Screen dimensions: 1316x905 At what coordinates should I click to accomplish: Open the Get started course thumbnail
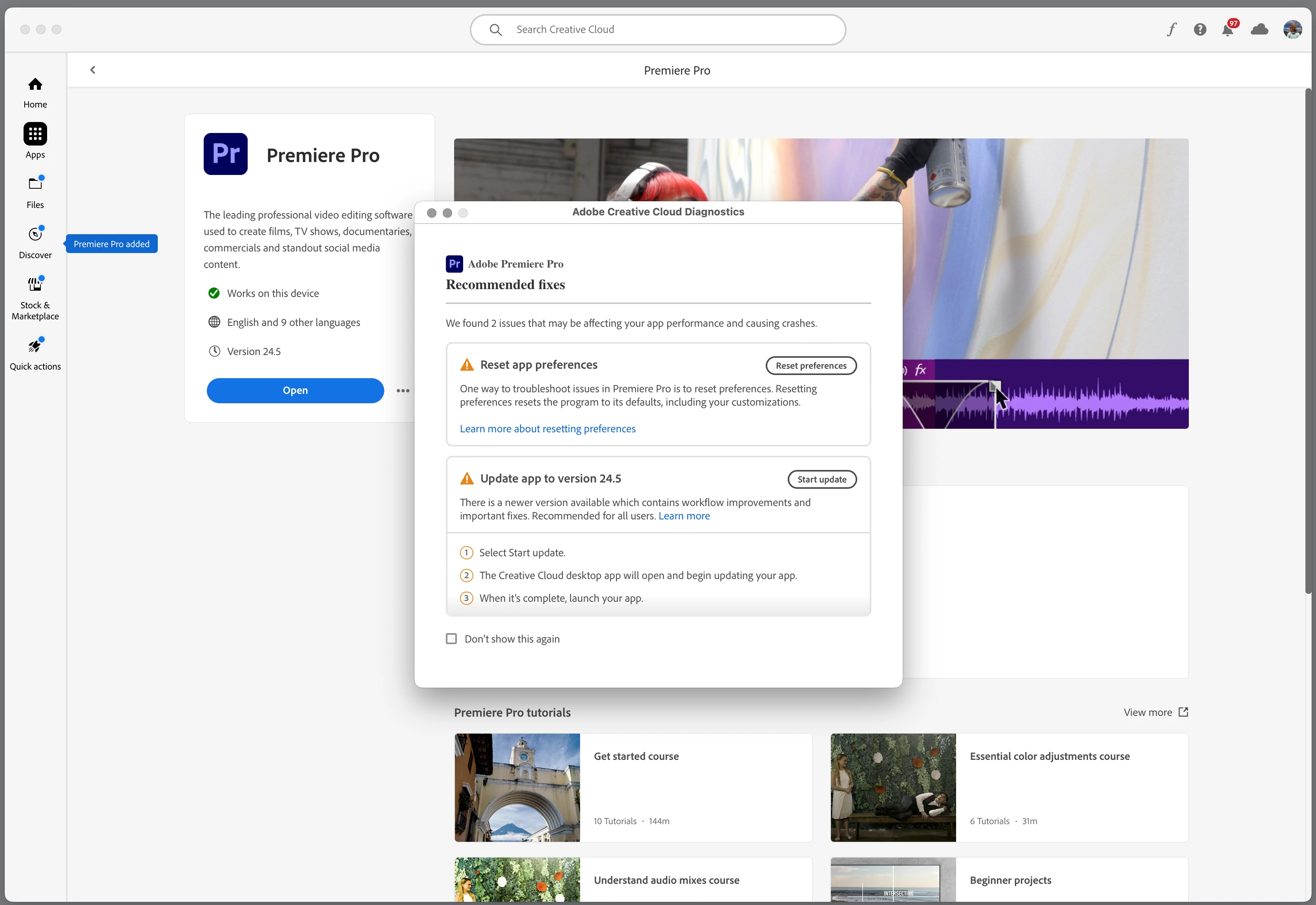(517, 787)
